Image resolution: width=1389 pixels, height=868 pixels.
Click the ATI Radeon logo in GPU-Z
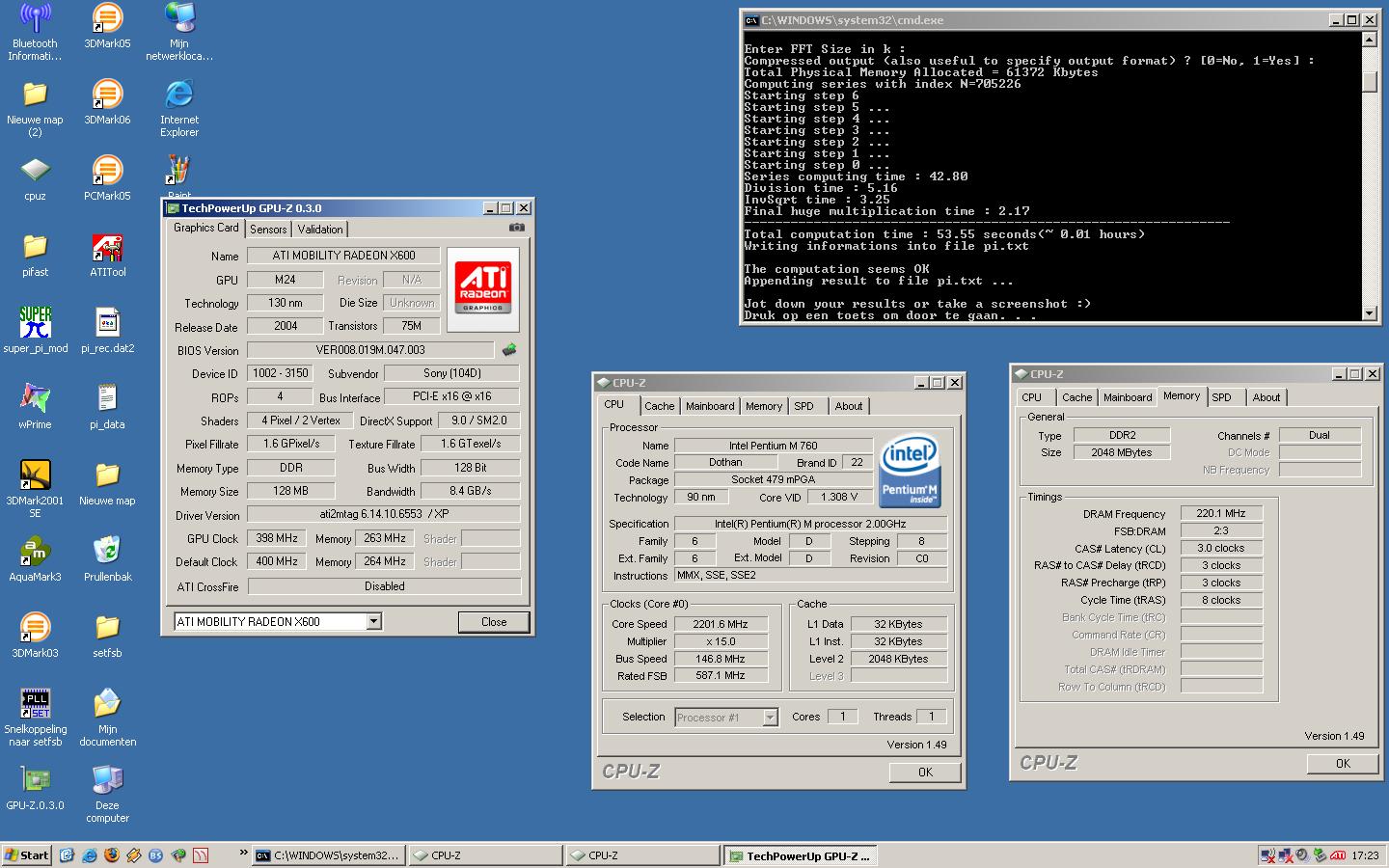pos(483,289)
